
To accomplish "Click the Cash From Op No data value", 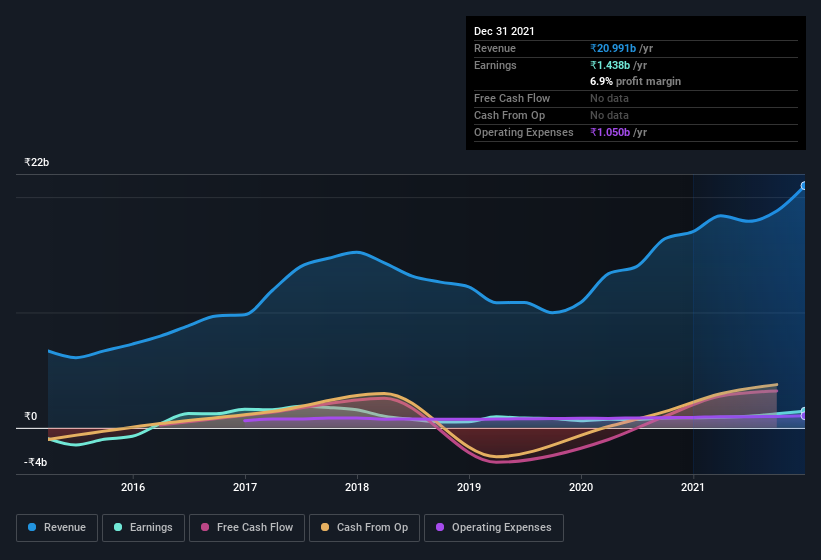I will [x=609, y=115].
